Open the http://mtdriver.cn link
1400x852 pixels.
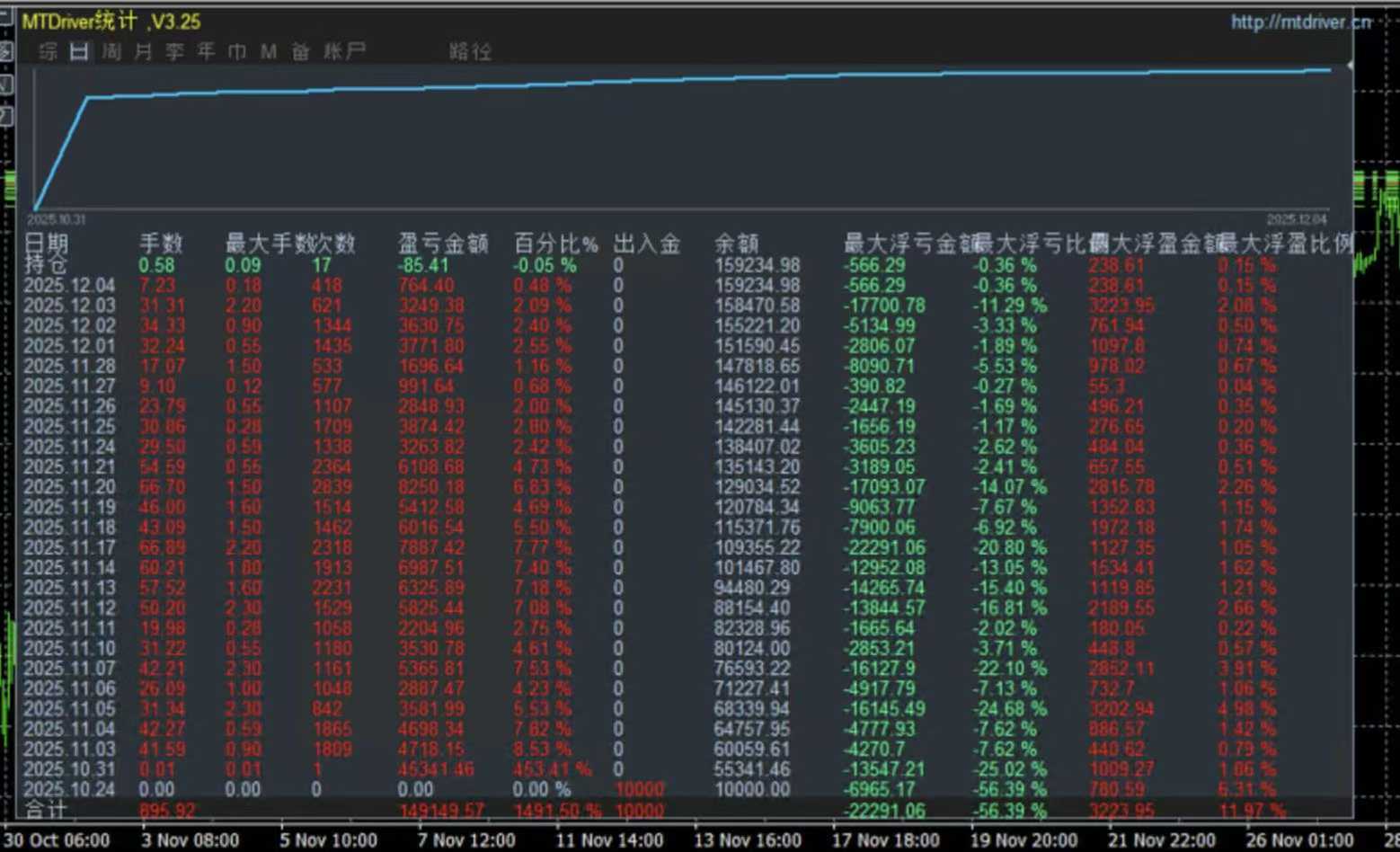(x=1300, y=22)
